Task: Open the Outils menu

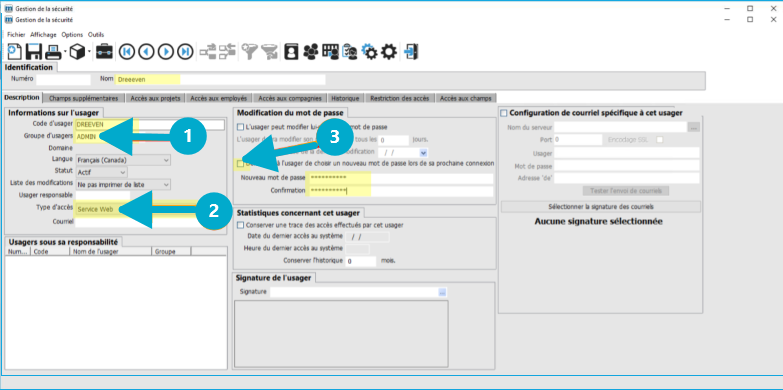Action: tap(96, 35)
